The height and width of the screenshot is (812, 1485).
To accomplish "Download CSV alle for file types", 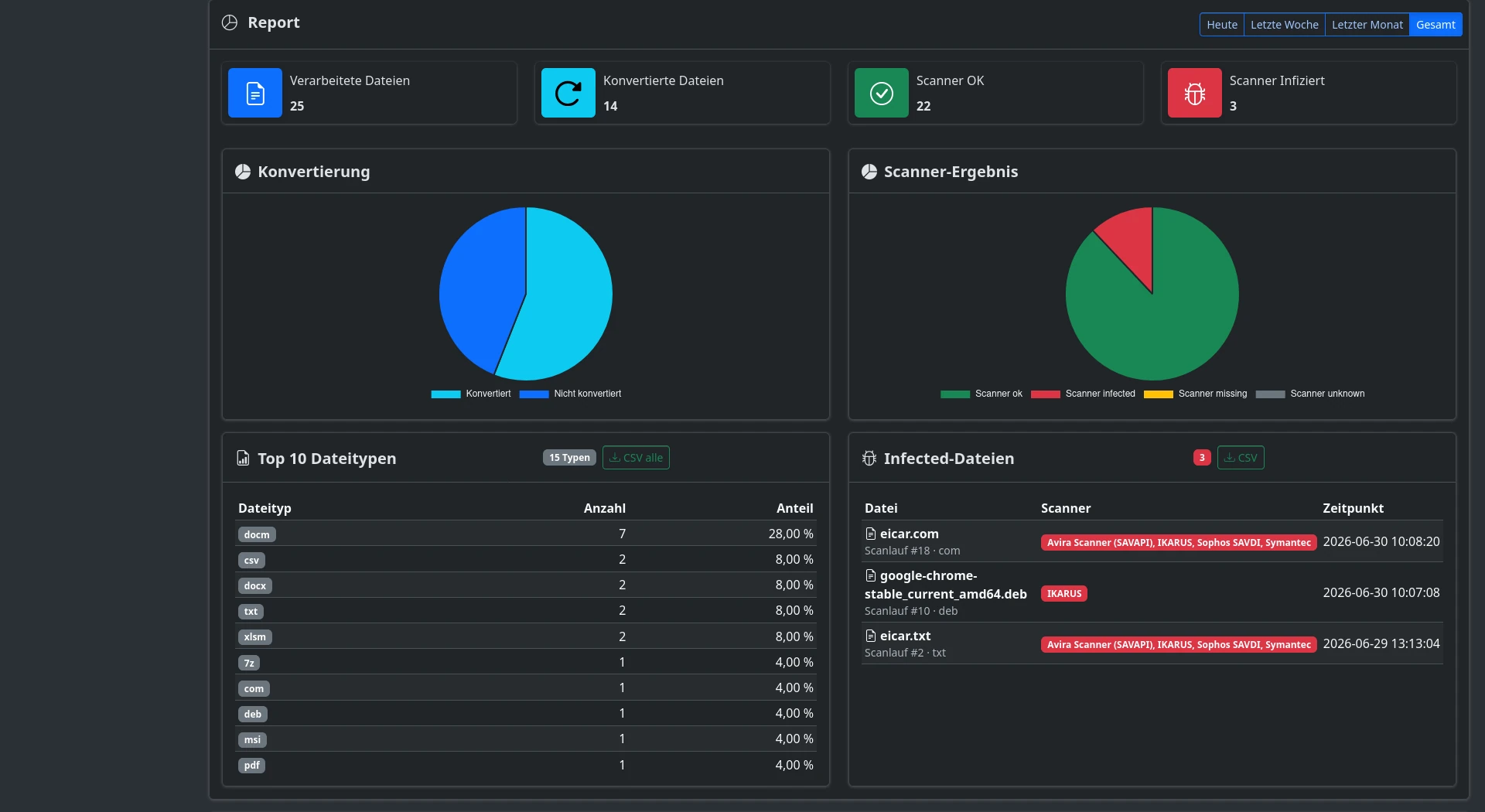I will click(636, 458).
